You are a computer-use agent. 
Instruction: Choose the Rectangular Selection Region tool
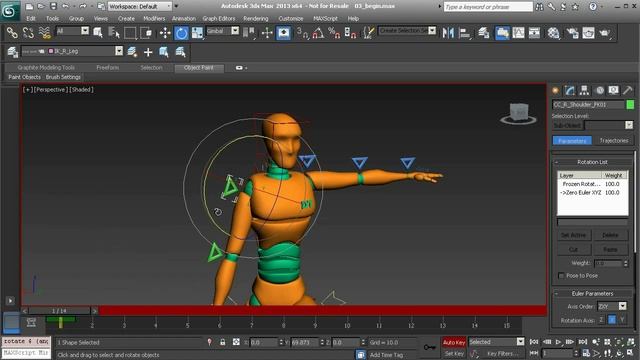[x=130, y=32]
